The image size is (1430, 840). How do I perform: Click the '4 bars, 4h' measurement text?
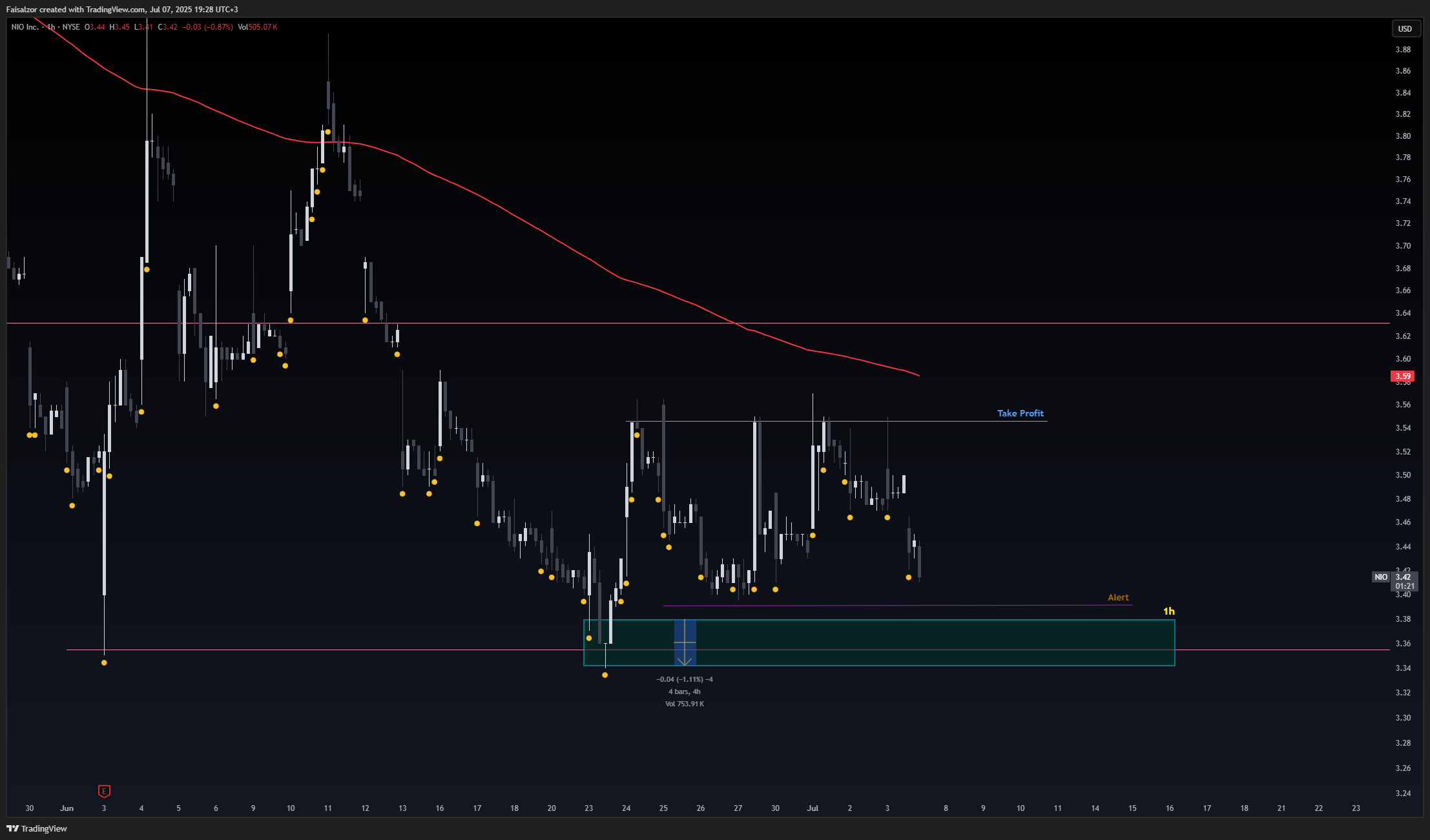click(685, 691)
